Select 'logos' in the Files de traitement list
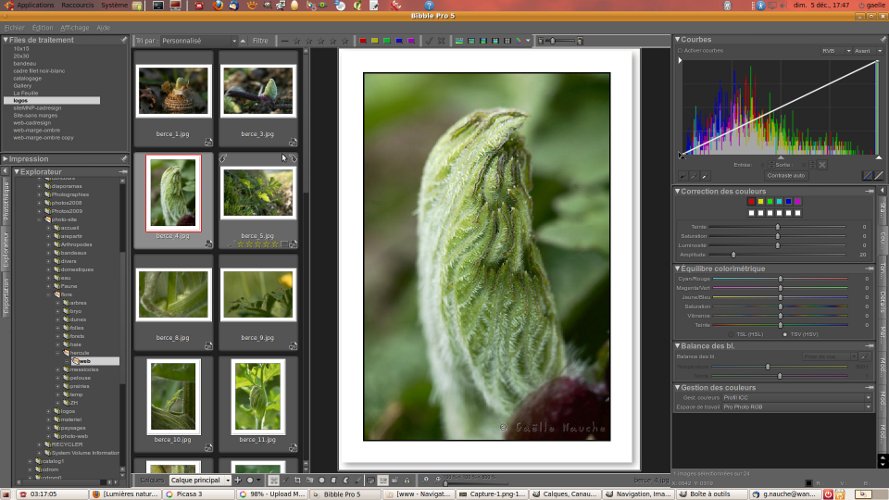 click(52, 100)
